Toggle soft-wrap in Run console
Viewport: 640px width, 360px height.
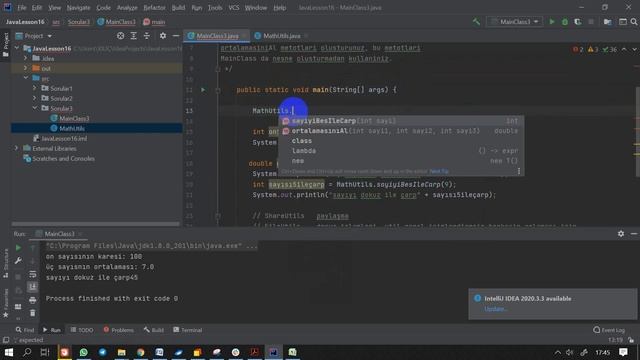[x=33, y=274]
